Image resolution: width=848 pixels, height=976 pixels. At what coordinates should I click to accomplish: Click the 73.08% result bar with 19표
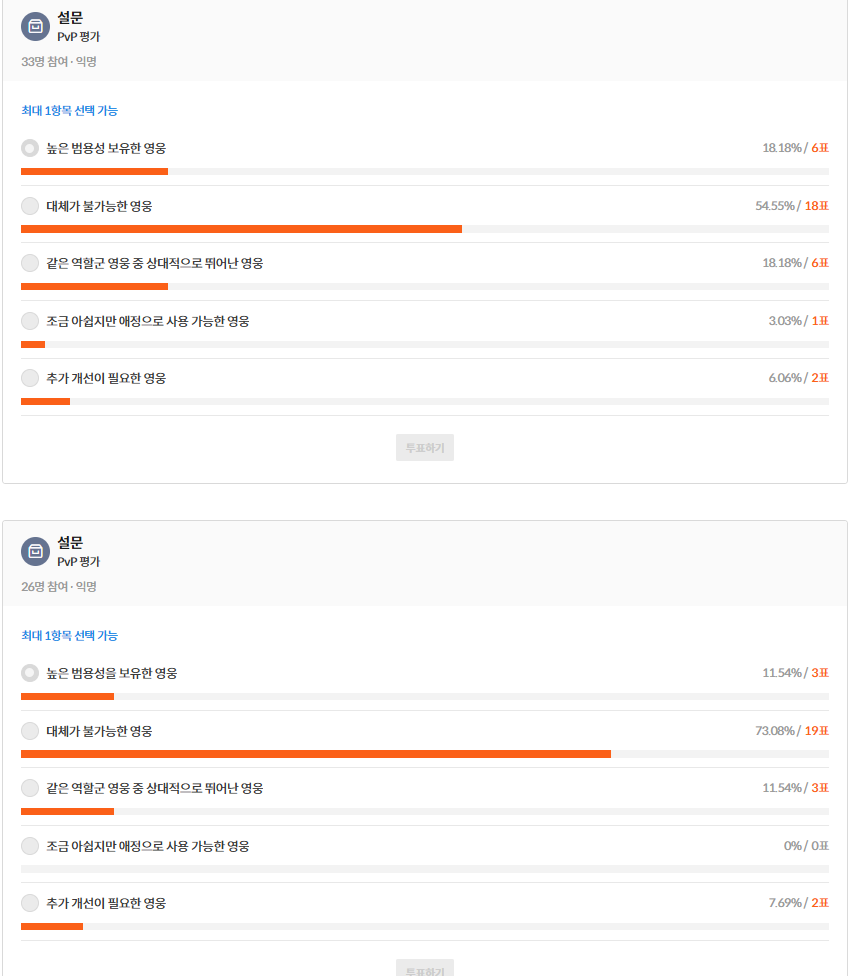coord(425,754)
